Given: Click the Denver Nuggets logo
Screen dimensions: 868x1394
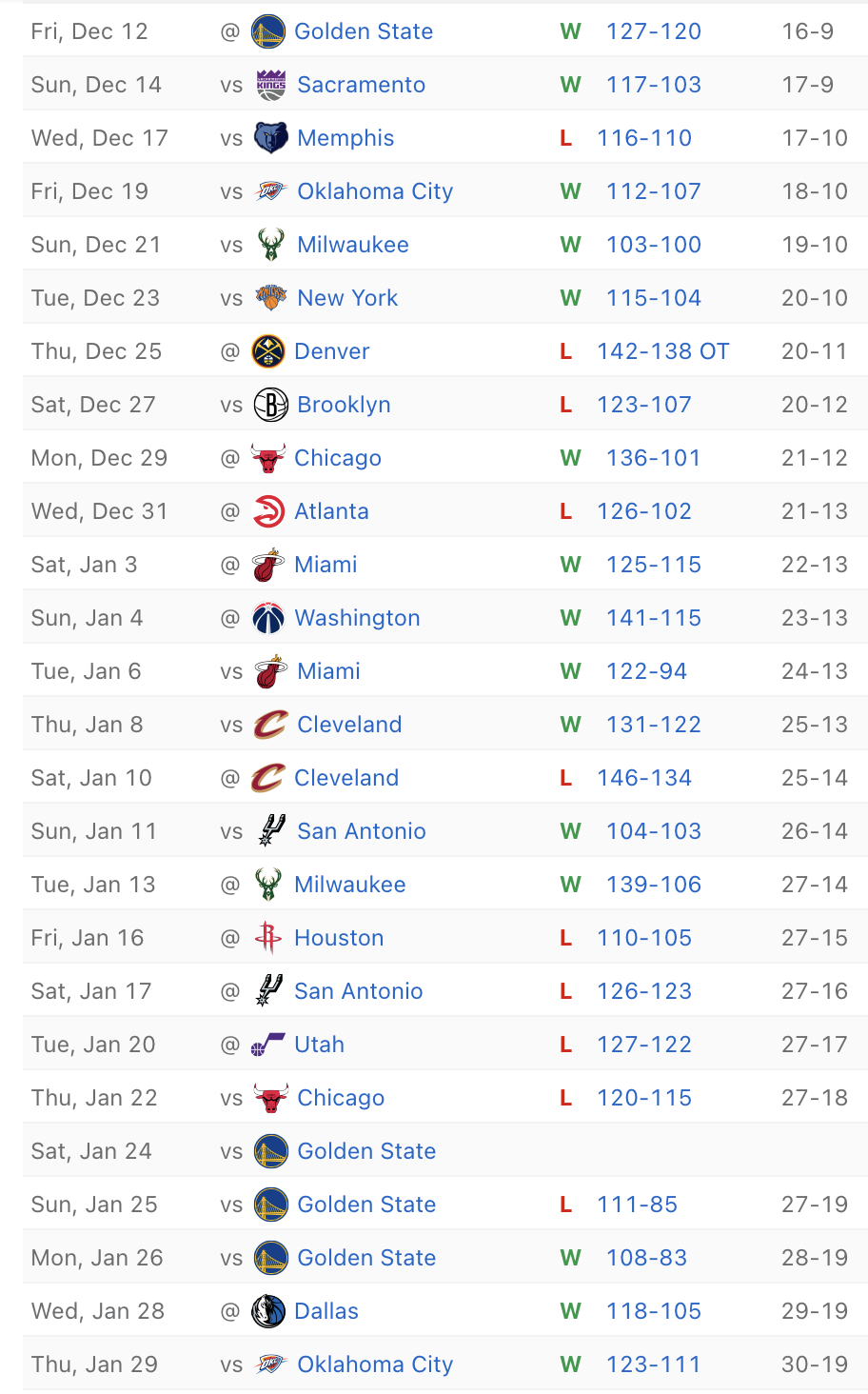Looking at the screenshot, I should 268,351.
